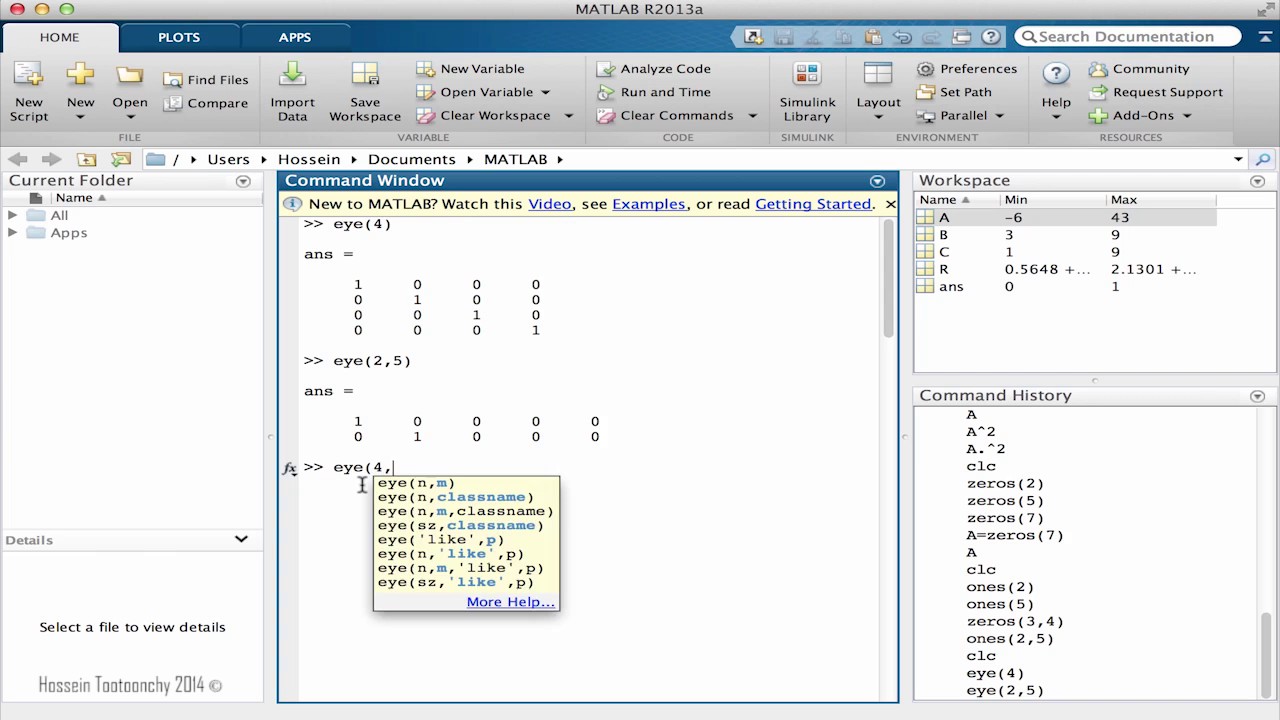Image resolution: width=1280 pixels, height=720 pixels.
Task: Click the quick access undo icon
Action: point(902,37)
